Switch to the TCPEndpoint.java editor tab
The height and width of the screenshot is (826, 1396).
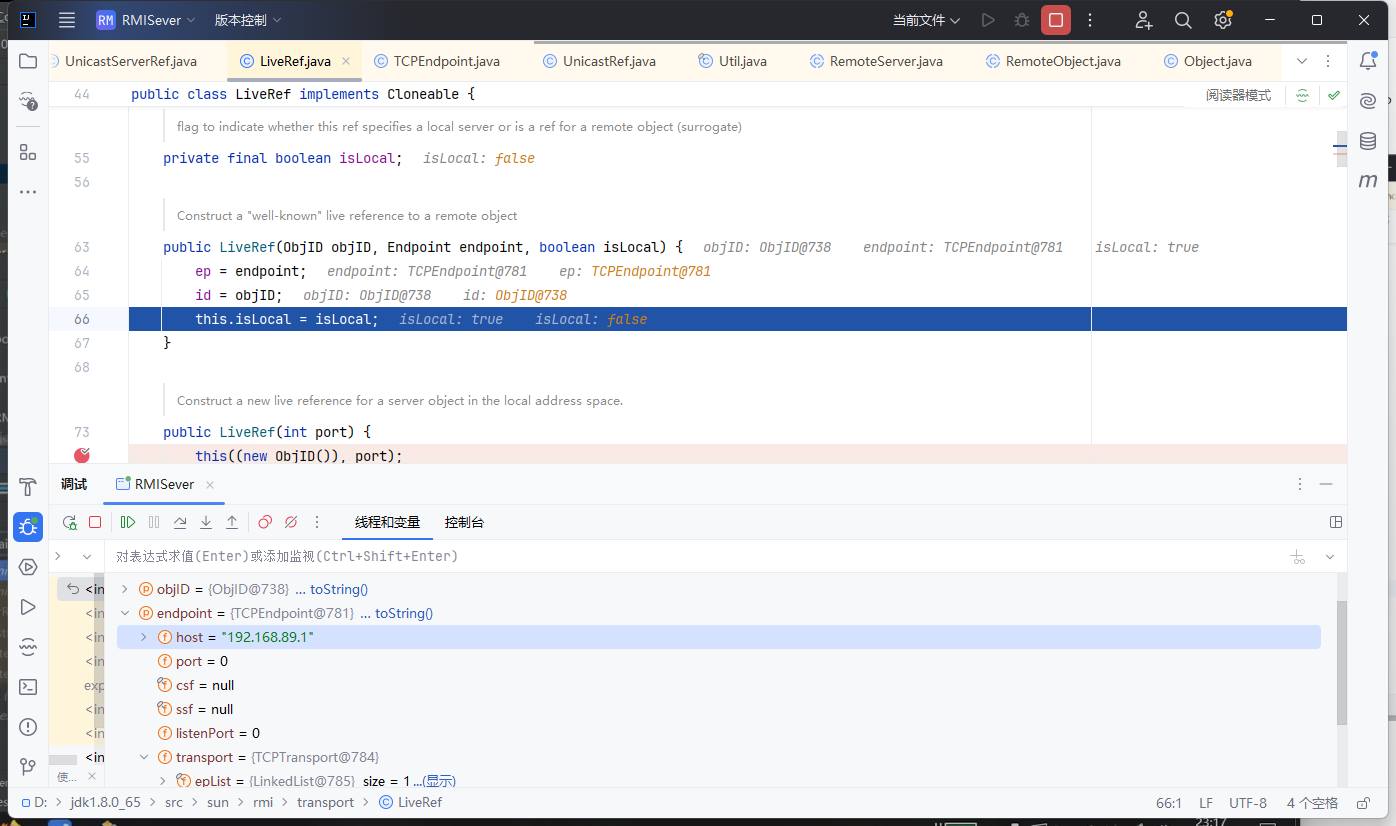pyautogui.click(x=446, y=61)
